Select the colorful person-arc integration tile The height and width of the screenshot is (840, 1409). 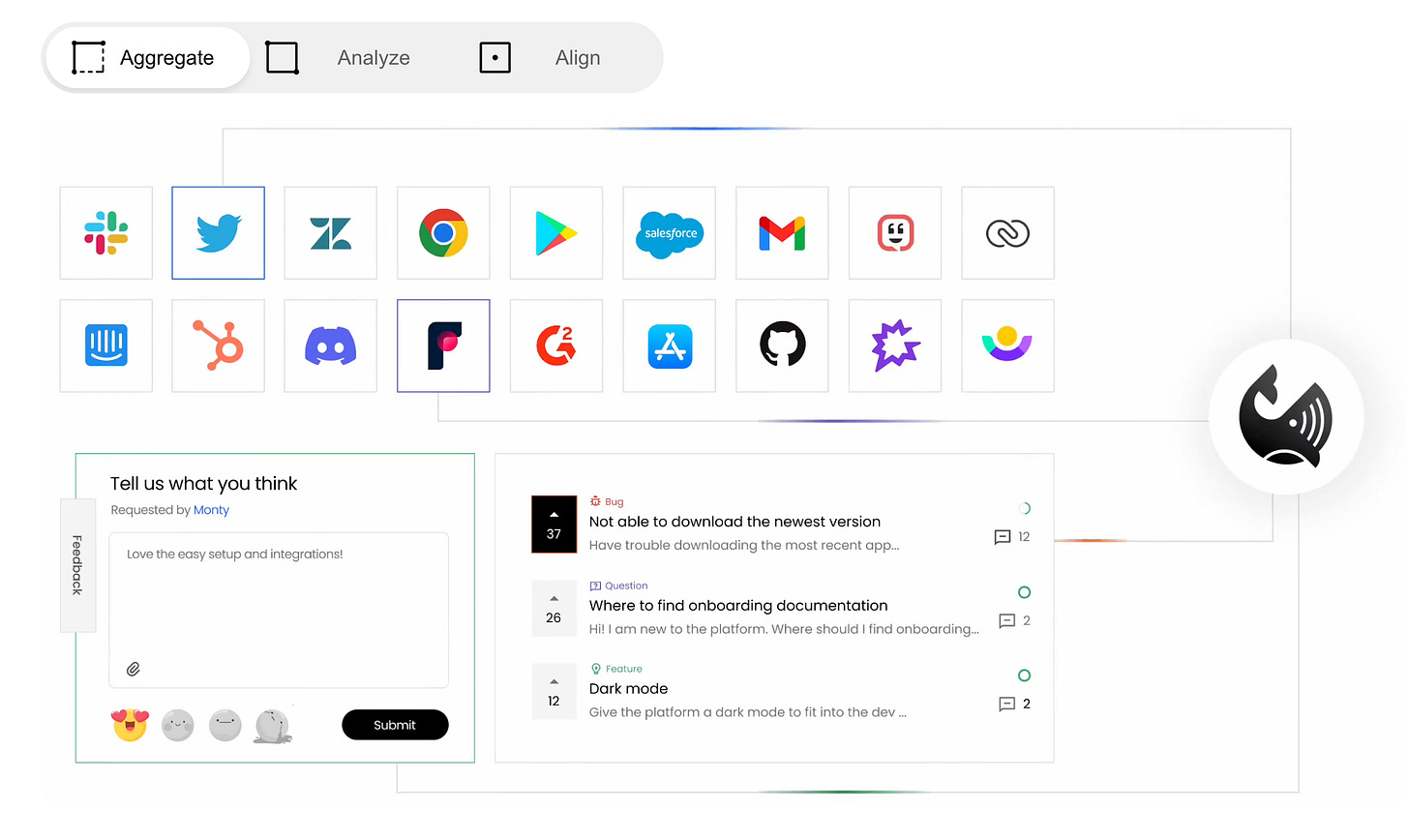(1007, 345)
